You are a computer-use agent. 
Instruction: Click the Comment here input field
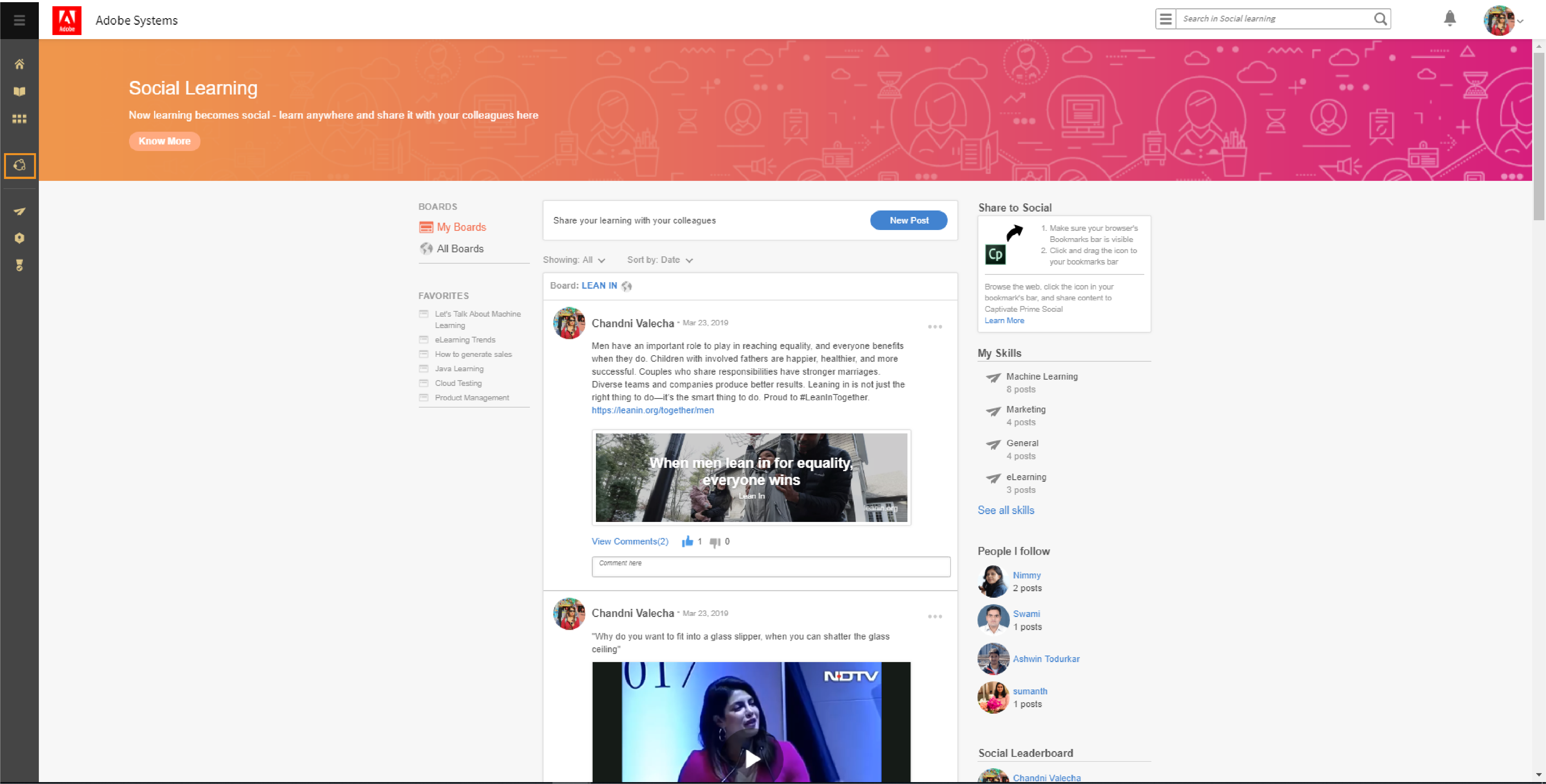[770, 566]
